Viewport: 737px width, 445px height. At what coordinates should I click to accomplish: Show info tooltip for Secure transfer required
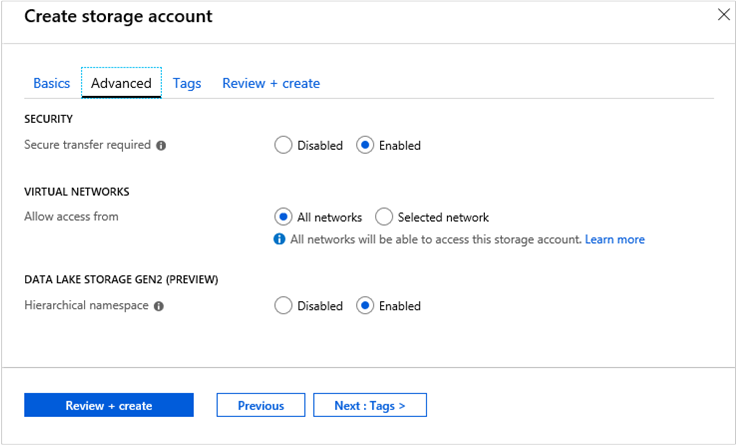(x=162, y=145)
